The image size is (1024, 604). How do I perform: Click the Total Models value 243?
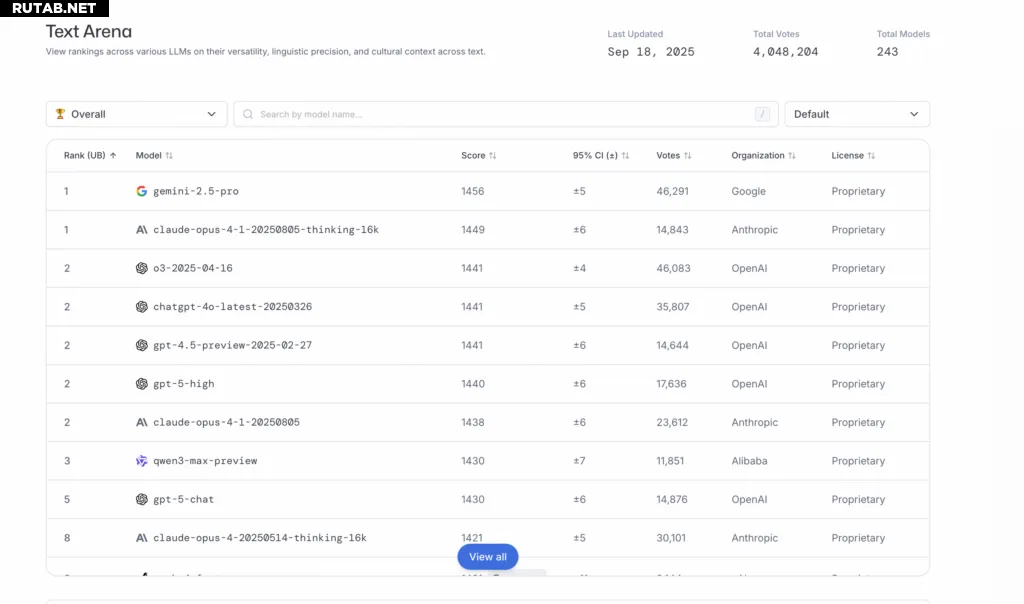(888, 52)
